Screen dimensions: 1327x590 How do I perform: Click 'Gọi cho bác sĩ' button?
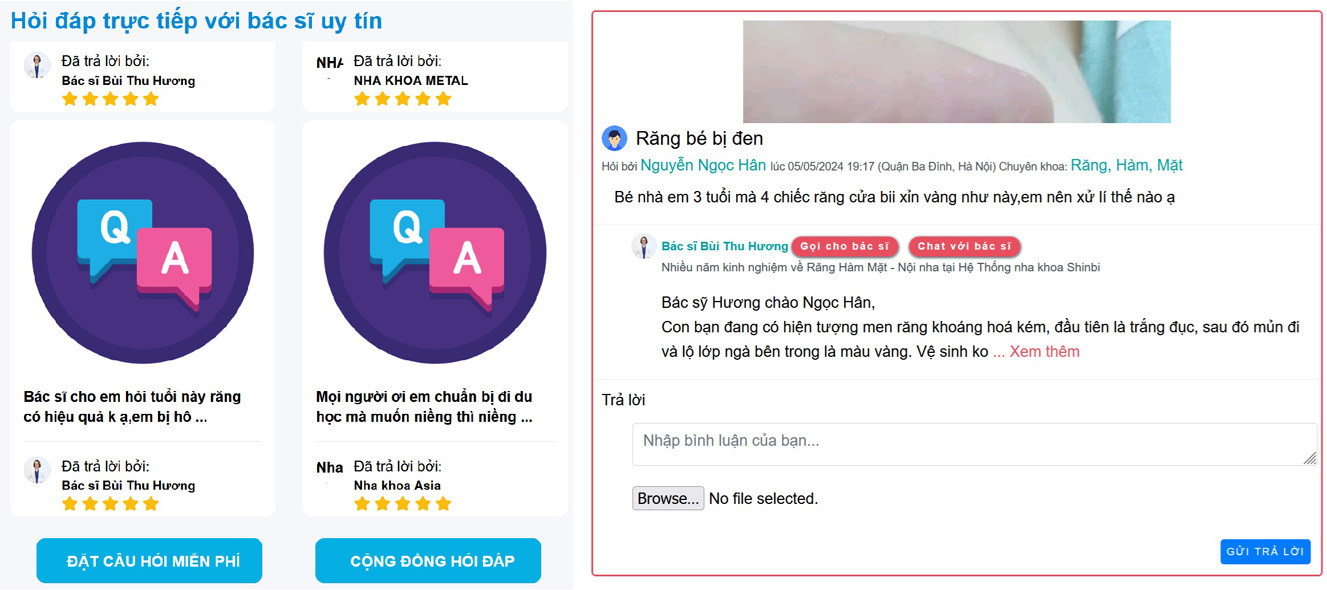click(845, 247)
